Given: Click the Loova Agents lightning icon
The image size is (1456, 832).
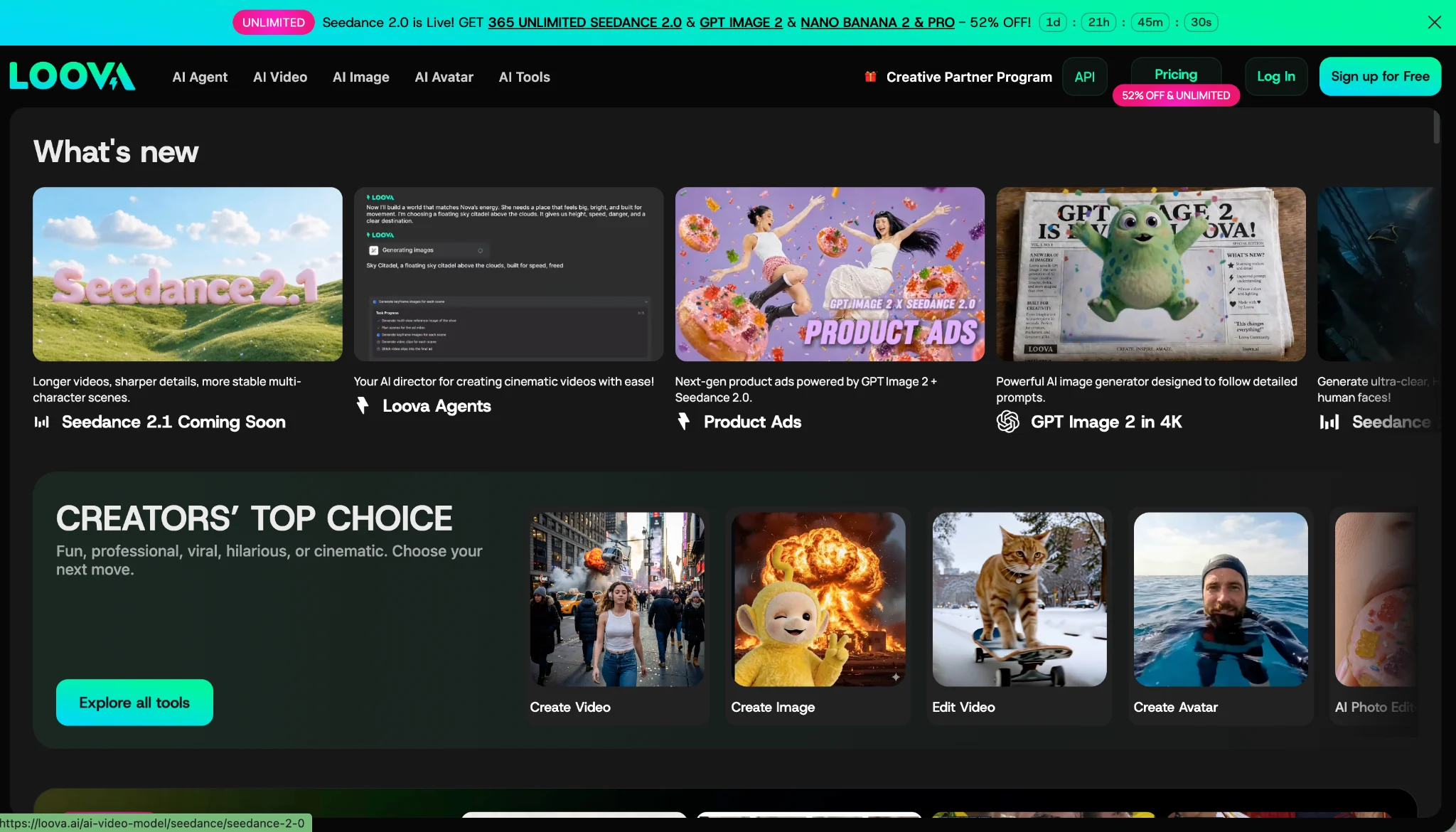Looking at the screenshot, I should 363,405.
